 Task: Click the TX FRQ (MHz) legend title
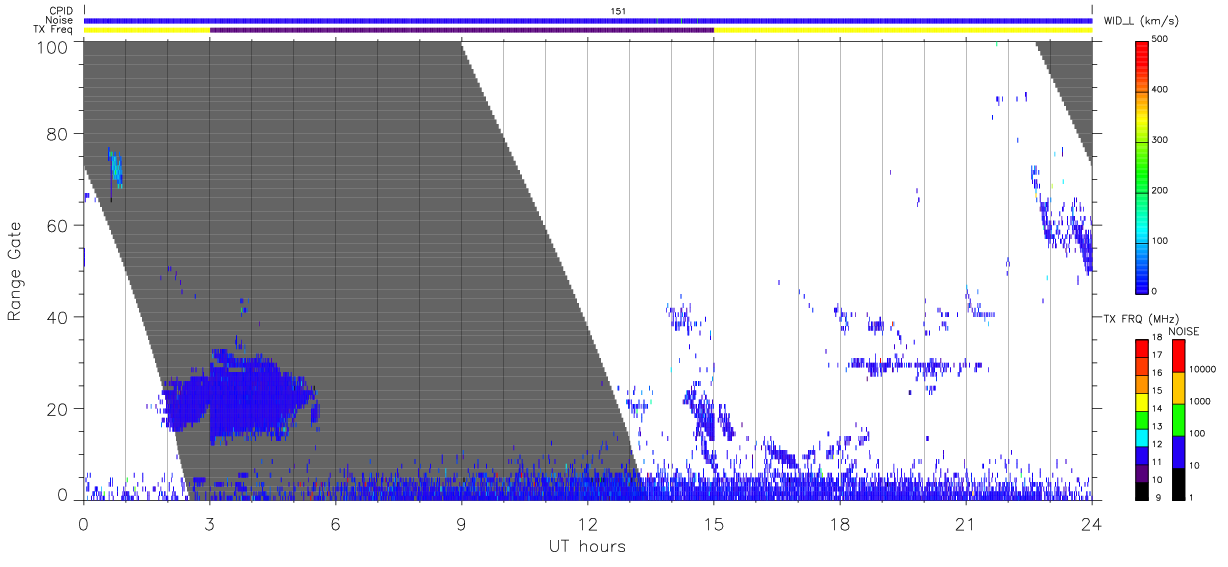[x=1139, y=319]
